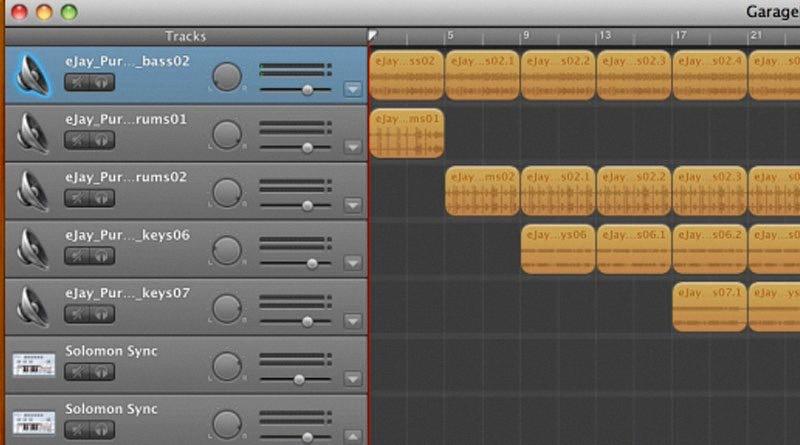
Task: Click the eJay_Pur..._keys06 track name
Action: coord(127,235)
